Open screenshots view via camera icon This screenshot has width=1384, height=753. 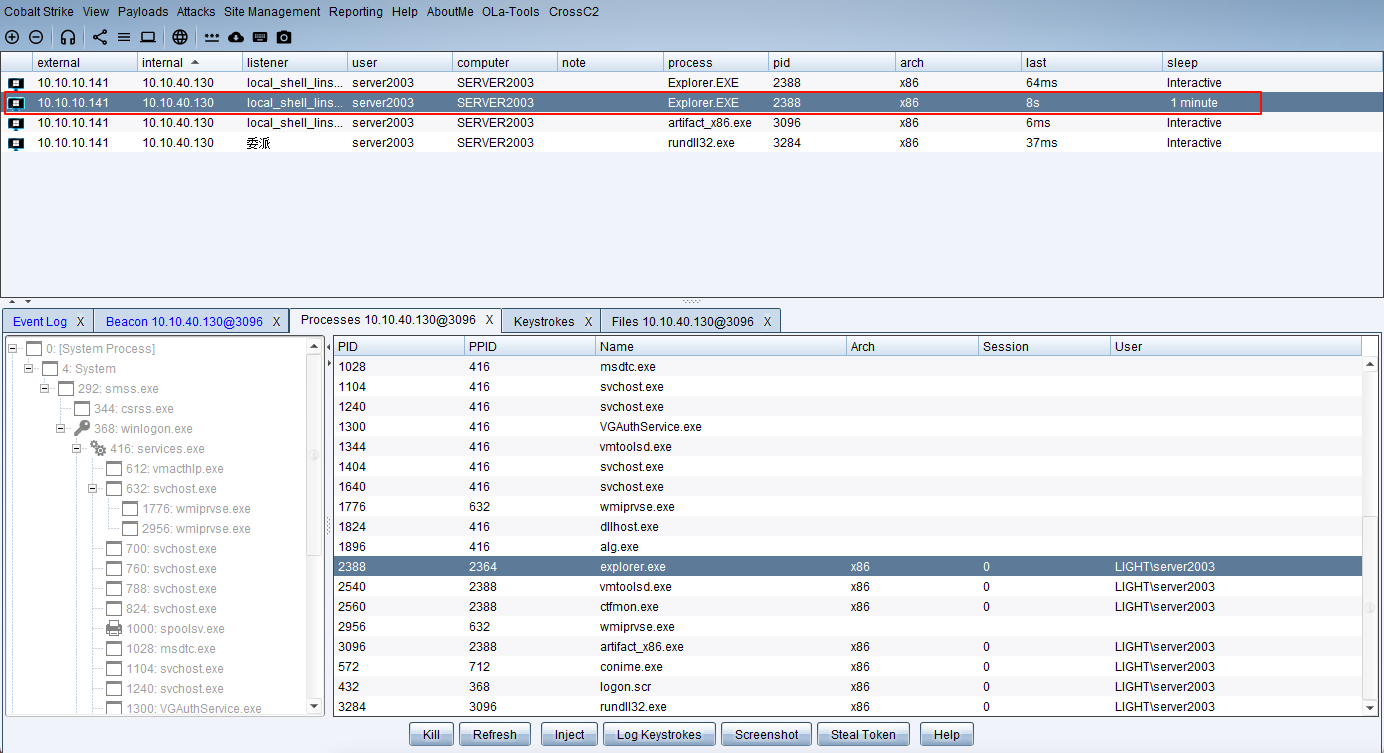(284, 37)
